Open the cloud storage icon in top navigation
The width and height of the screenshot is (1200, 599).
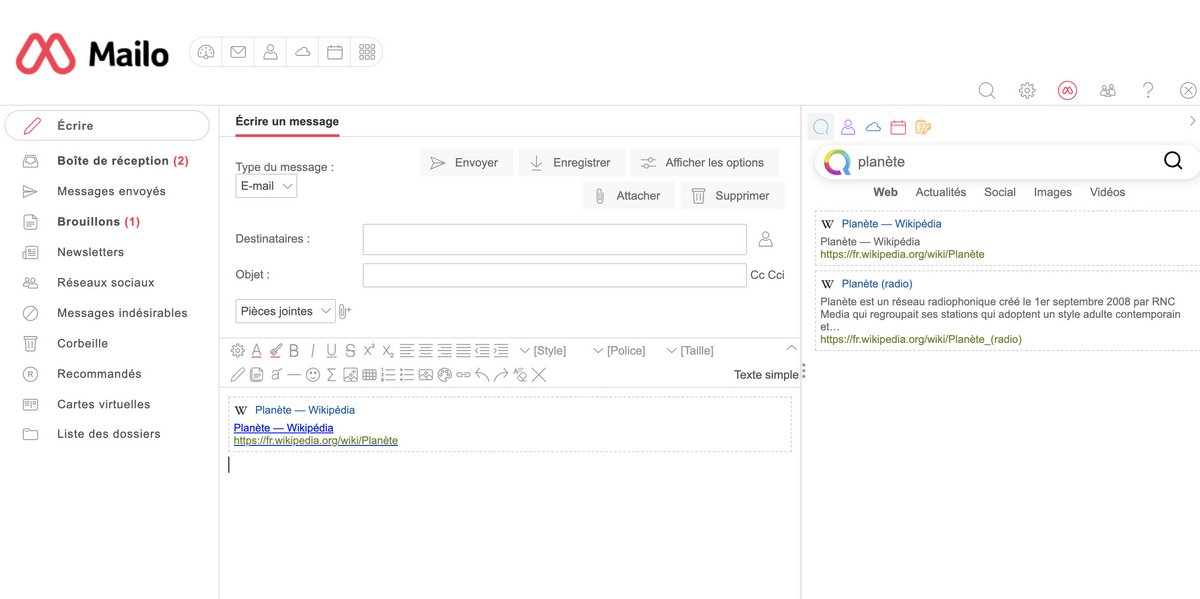coord(302,52)
